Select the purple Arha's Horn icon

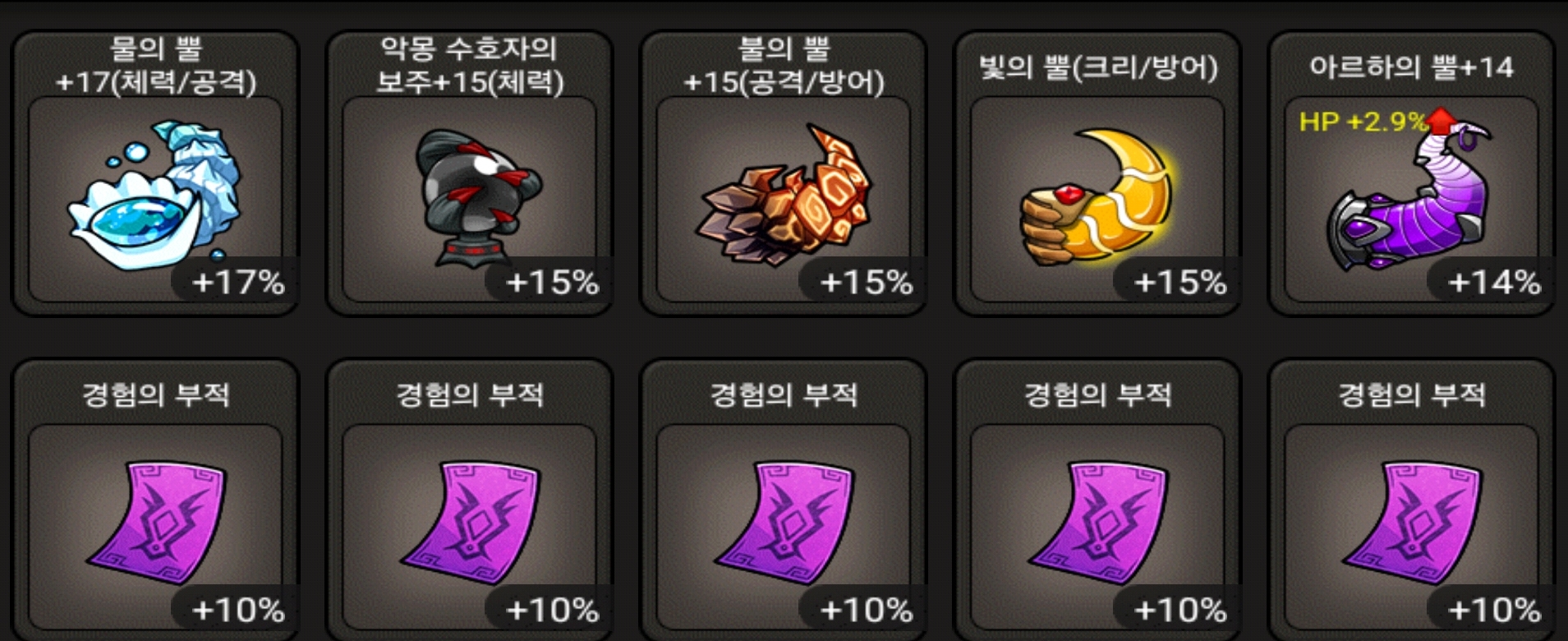[1409, 197]
